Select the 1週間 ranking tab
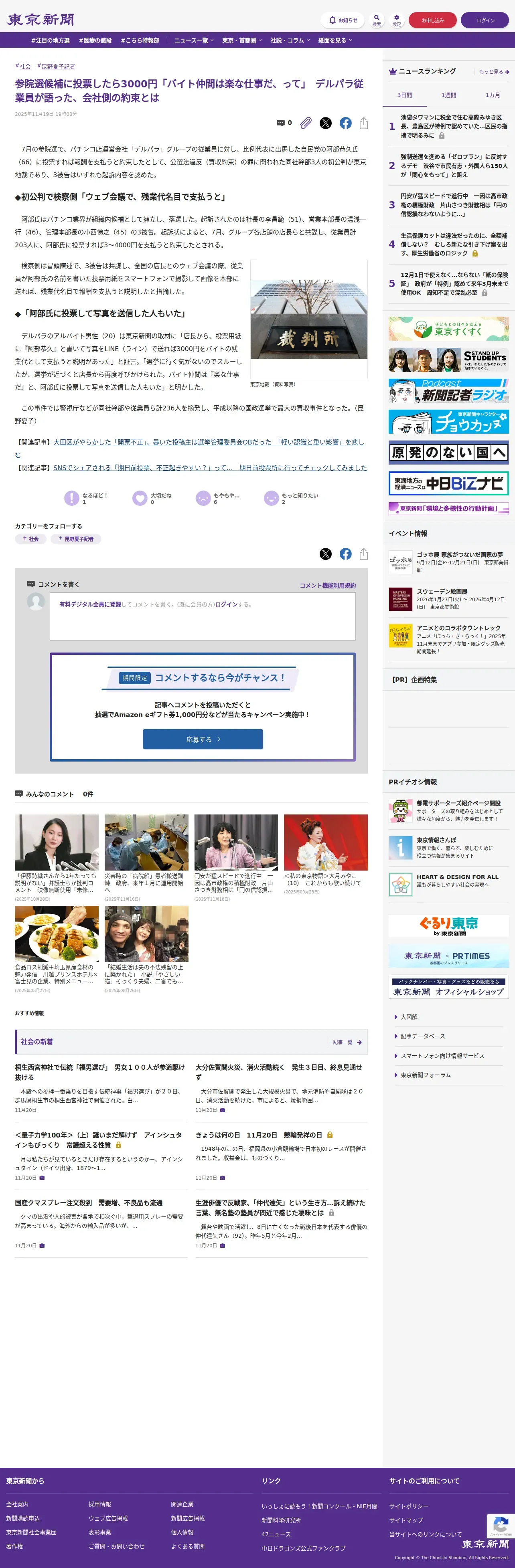This screenshot has width=515, height=1568. 448,95
